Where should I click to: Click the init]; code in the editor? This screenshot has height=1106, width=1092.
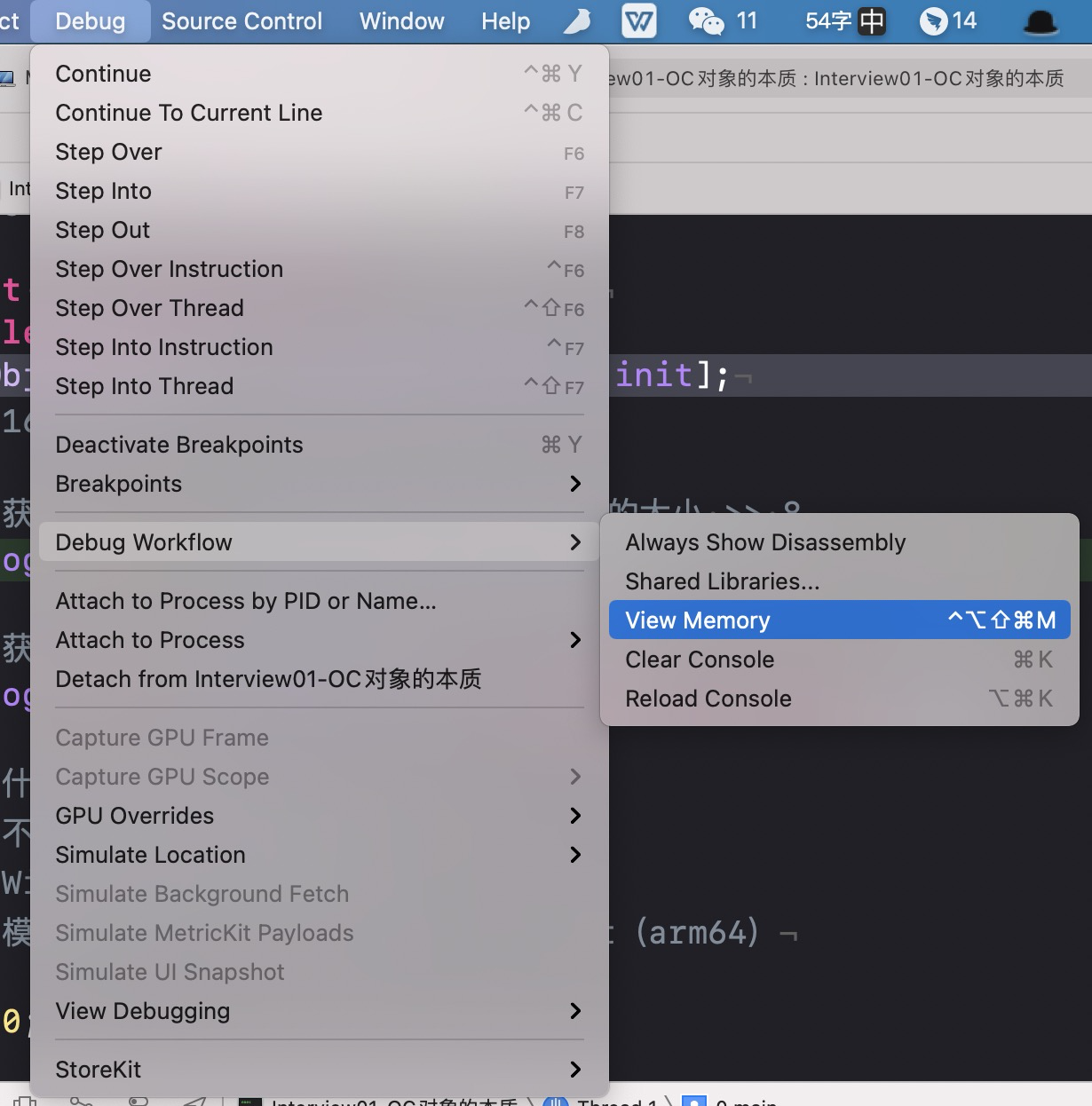[x=672, y=375]
